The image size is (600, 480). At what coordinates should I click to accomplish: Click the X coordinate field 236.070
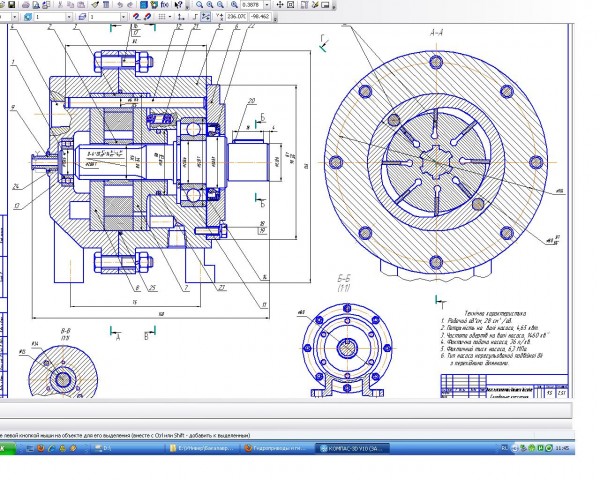(236, 17)
